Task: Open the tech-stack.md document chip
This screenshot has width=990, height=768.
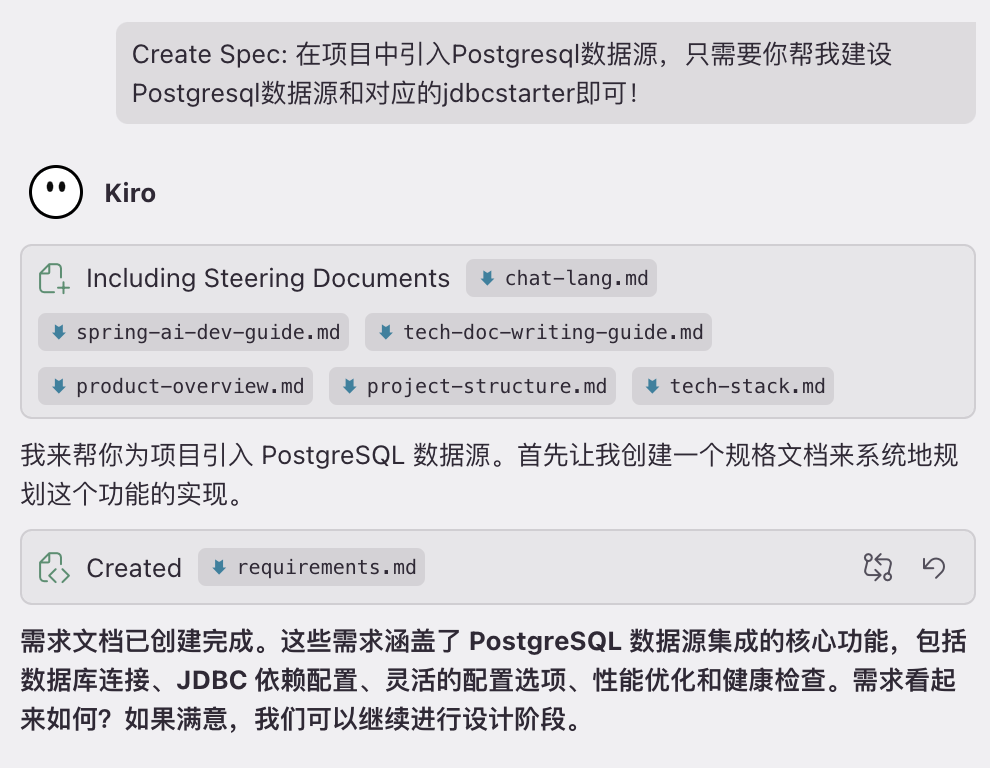Action: pos(746,386)
